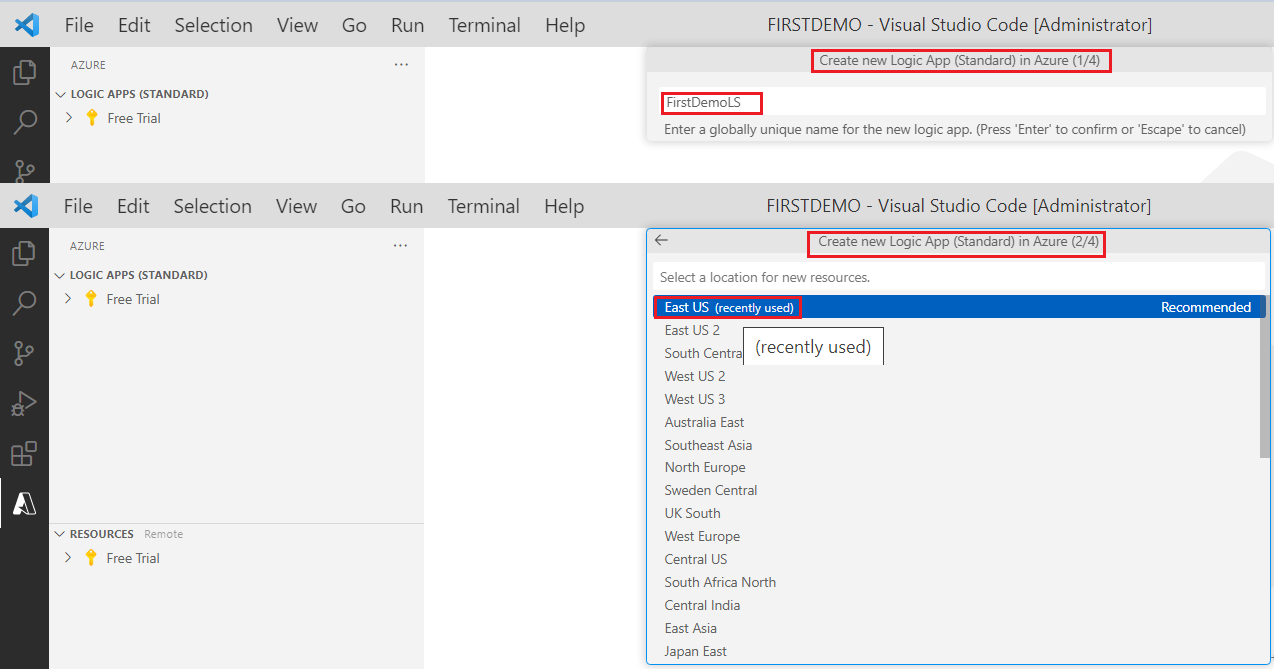The image size is (1274, 669).
Task: Open the Run menu in the upper window
Action: pyautogui.click(x=408, y=25)
